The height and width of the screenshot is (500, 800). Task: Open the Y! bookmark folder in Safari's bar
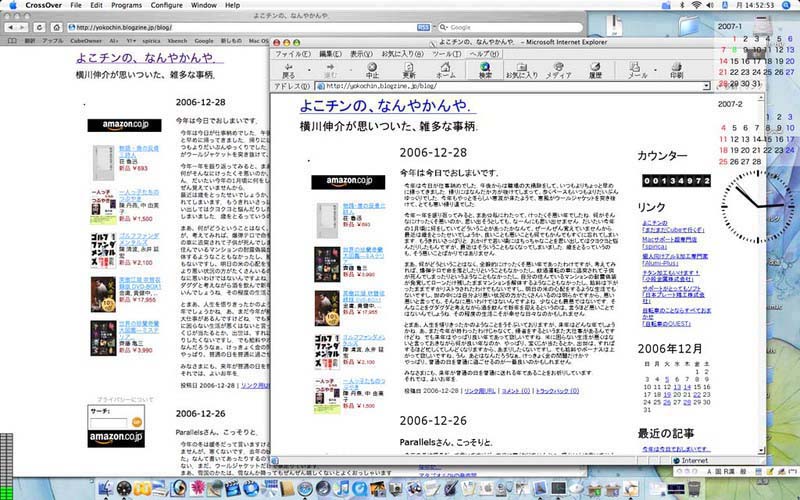click(131, 41)
